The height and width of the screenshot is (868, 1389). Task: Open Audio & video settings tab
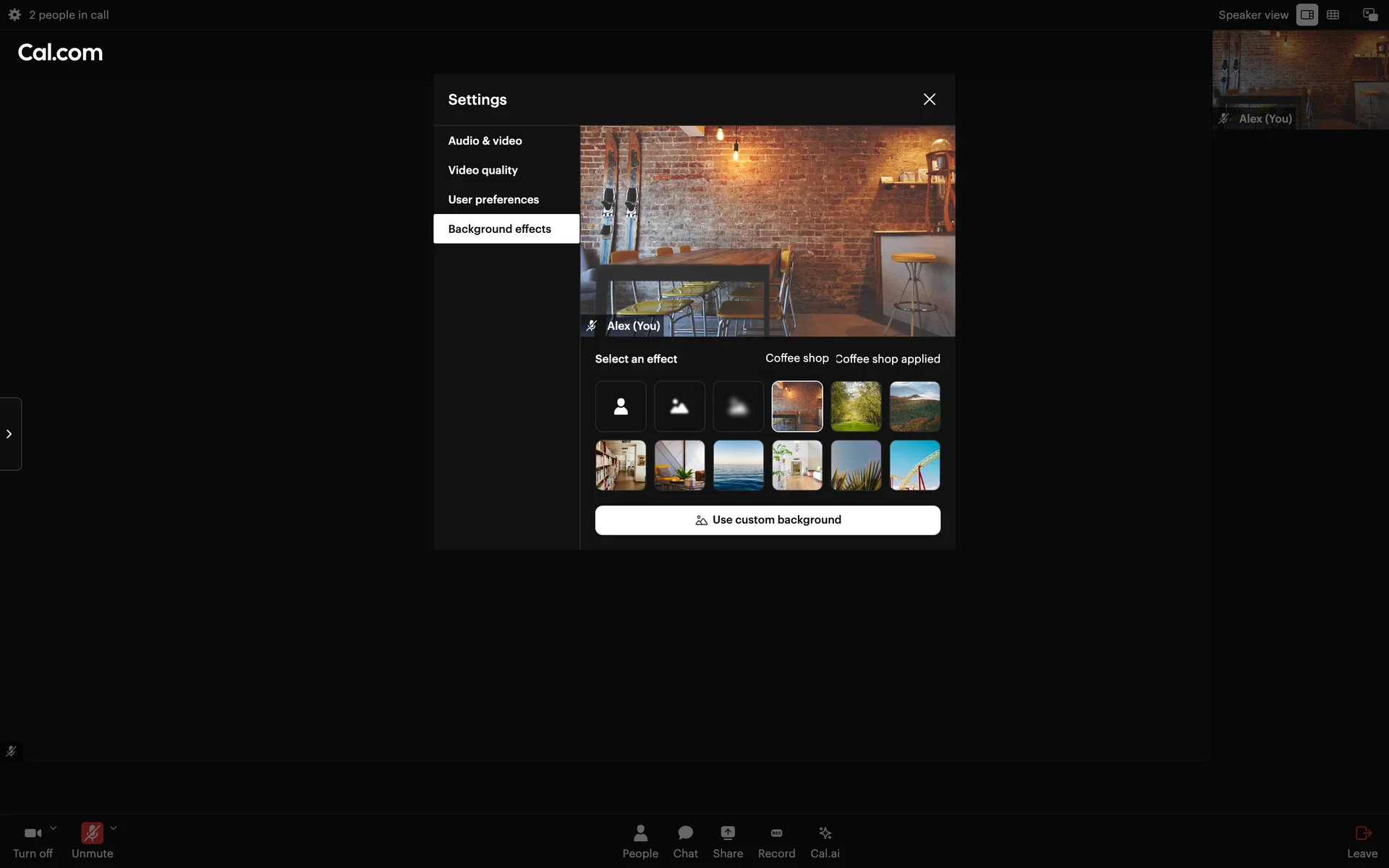pos(485,140)
